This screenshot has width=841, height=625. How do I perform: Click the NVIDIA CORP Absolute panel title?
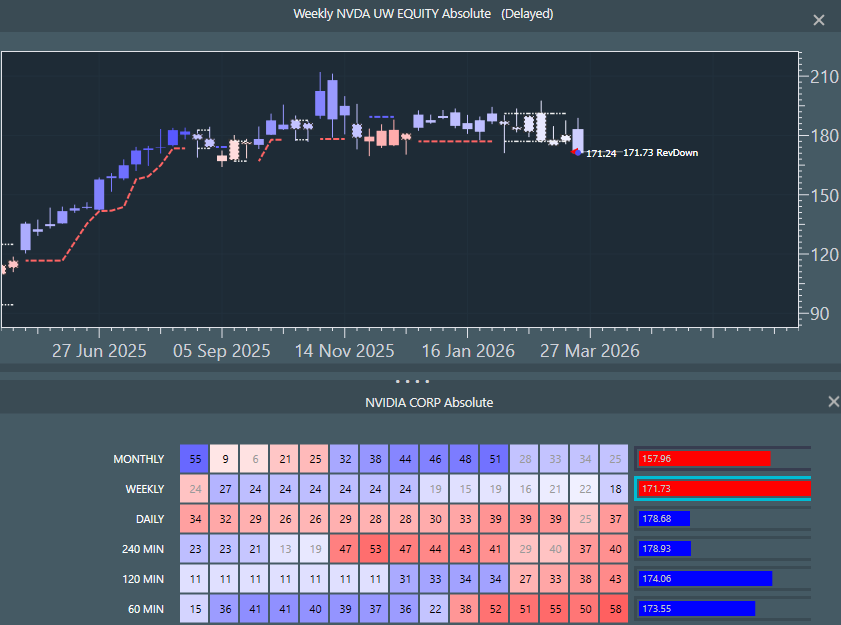pyautogui.click(x=429, y=402)
